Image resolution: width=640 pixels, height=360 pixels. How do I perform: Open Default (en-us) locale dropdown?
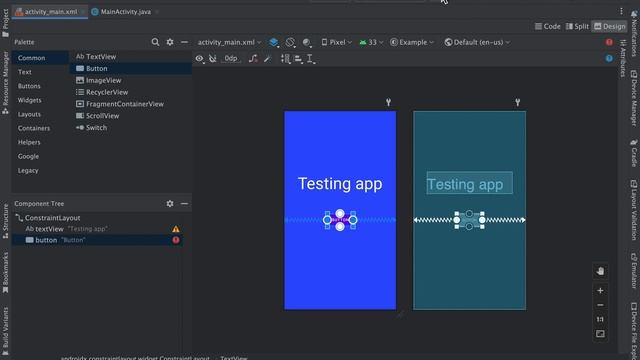click(477, 42)
